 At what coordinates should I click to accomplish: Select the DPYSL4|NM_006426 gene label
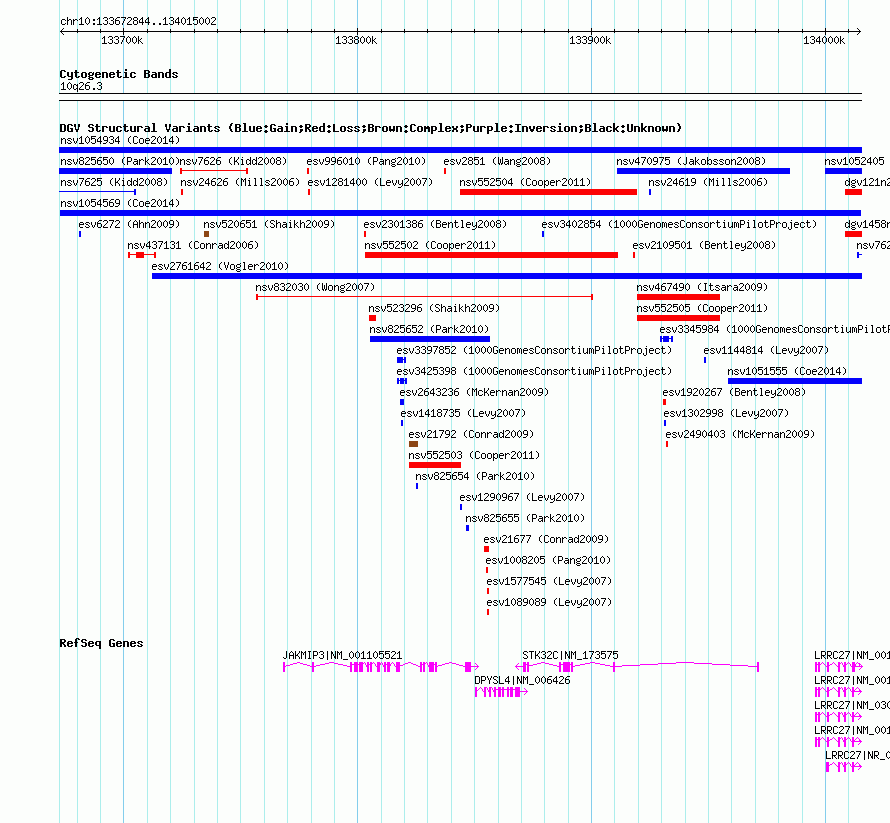coord(522,680)
